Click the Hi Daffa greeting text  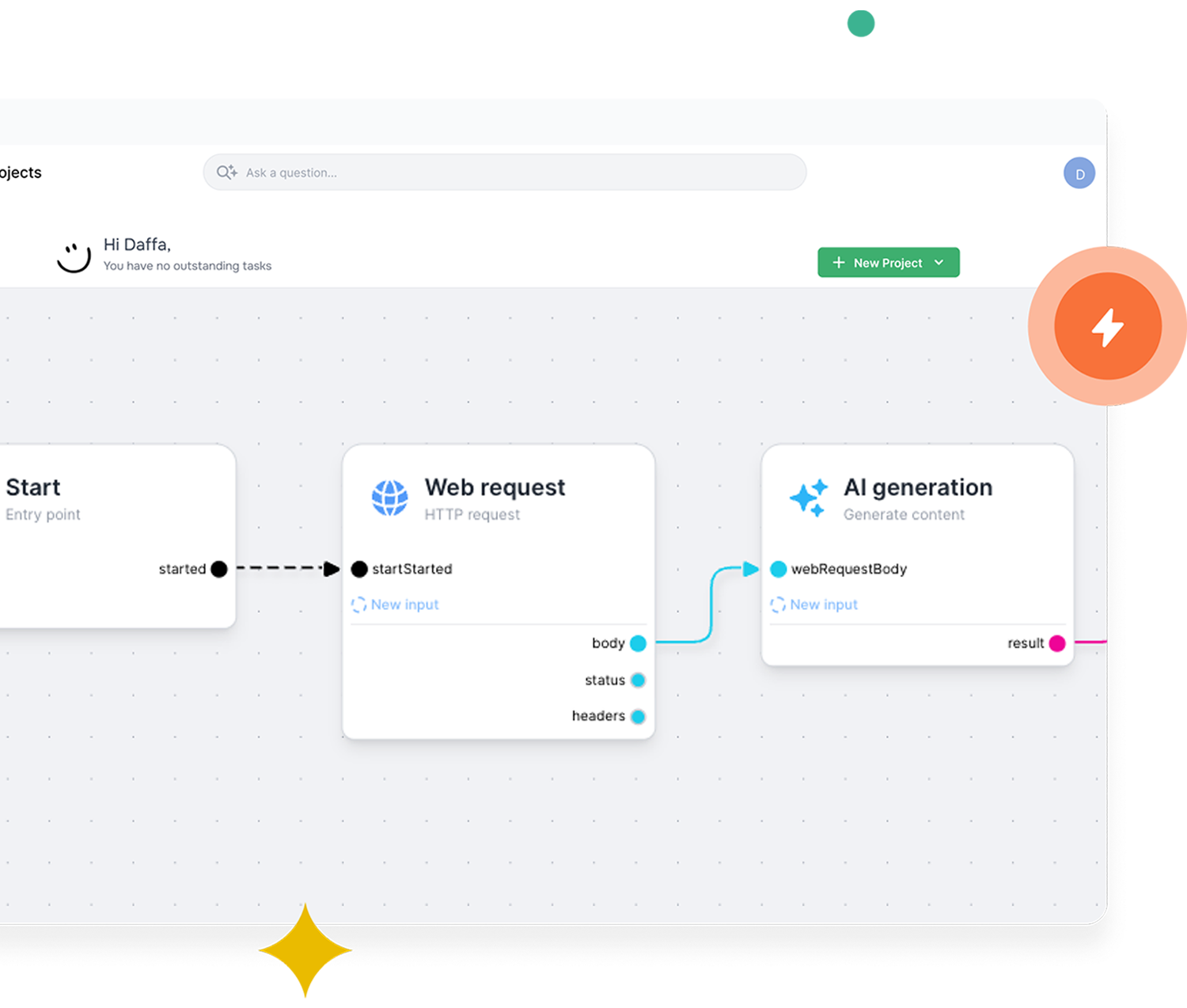pos(137,244)
